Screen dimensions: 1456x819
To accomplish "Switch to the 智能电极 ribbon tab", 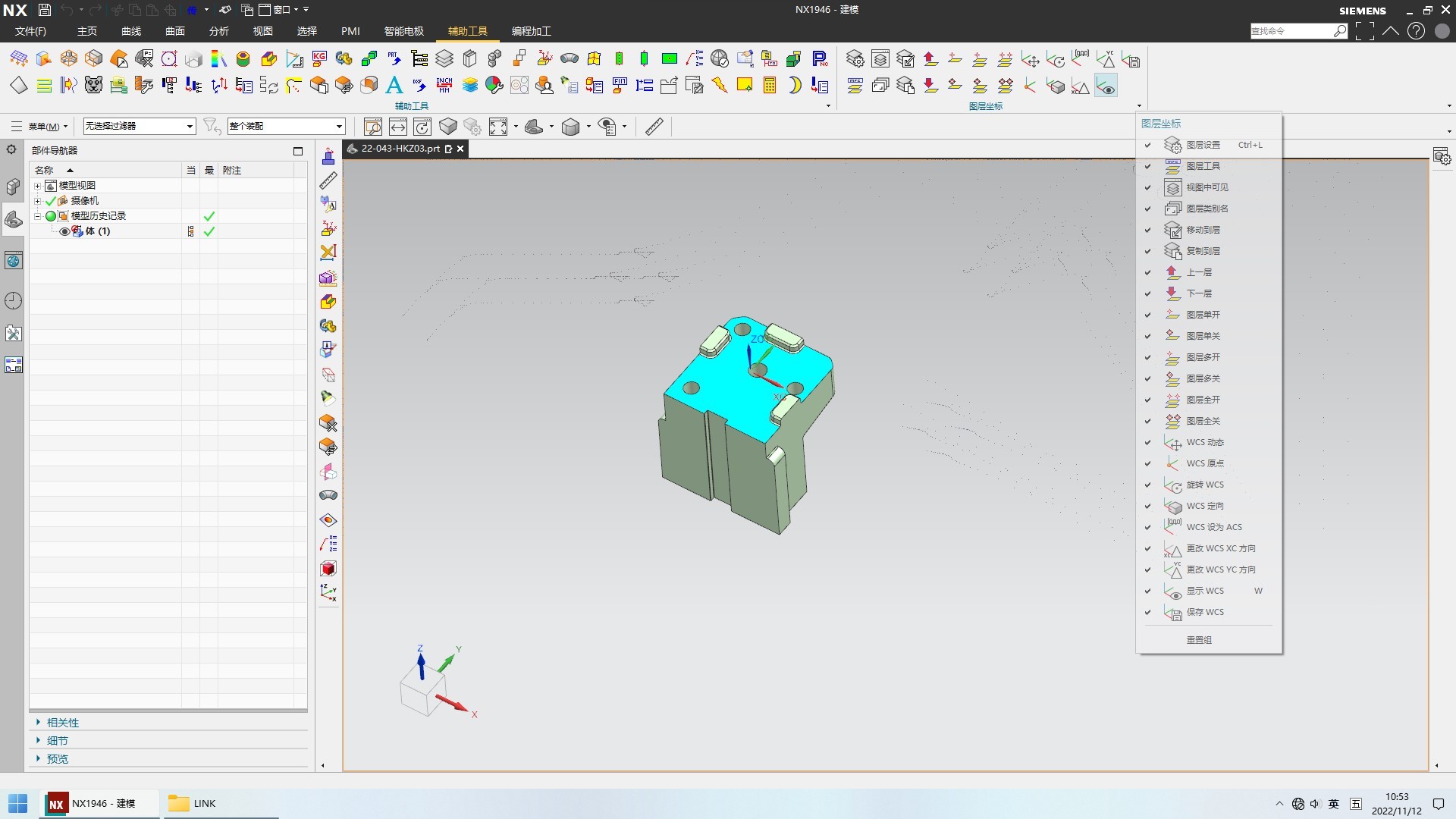I will pos(403,31).
